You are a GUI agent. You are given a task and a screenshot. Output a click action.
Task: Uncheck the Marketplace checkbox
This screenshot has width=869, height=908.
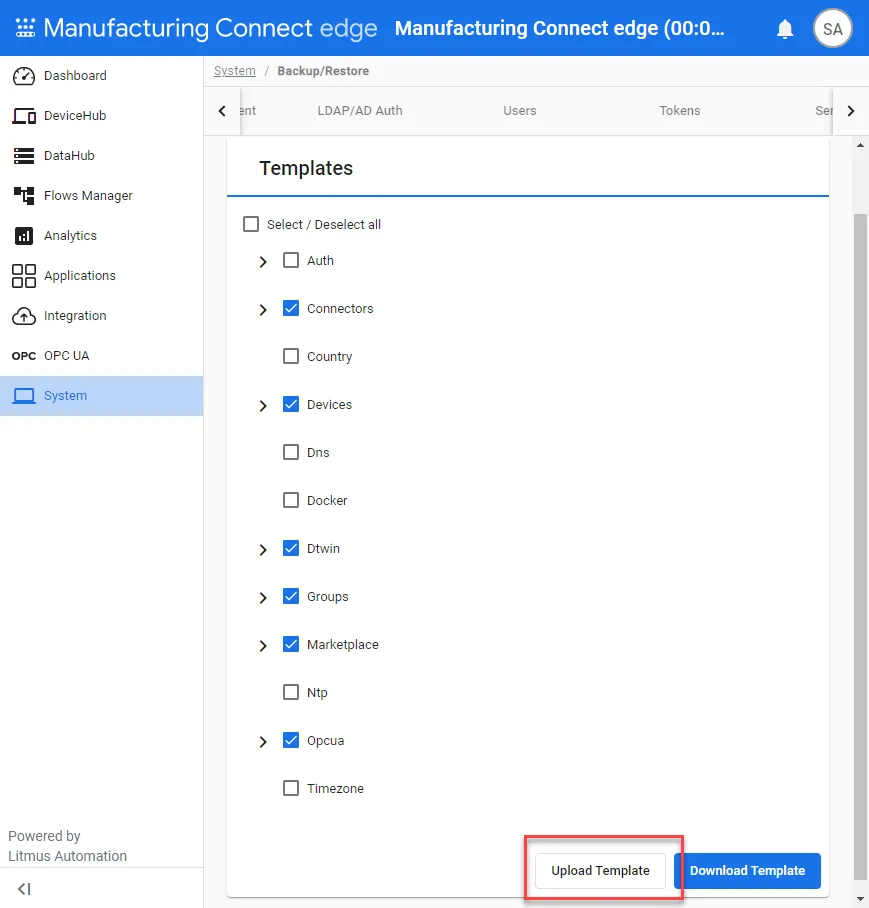[291, 644]
